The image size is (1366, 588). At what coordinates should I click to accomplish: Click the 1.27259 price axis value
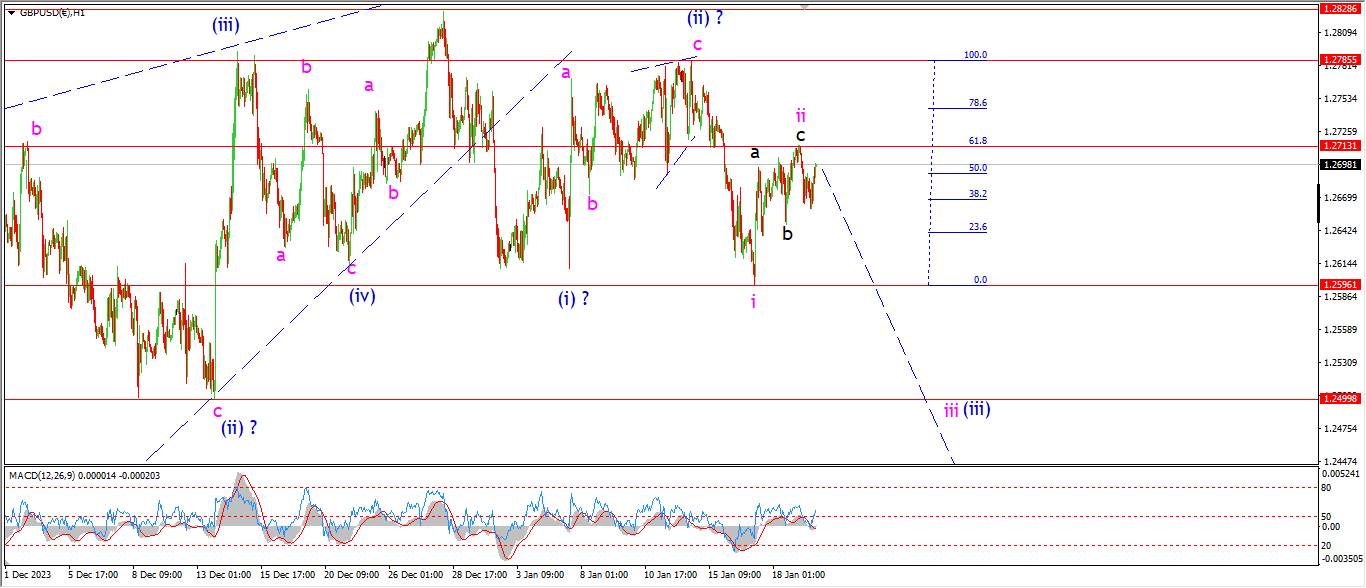point(1340,132)
